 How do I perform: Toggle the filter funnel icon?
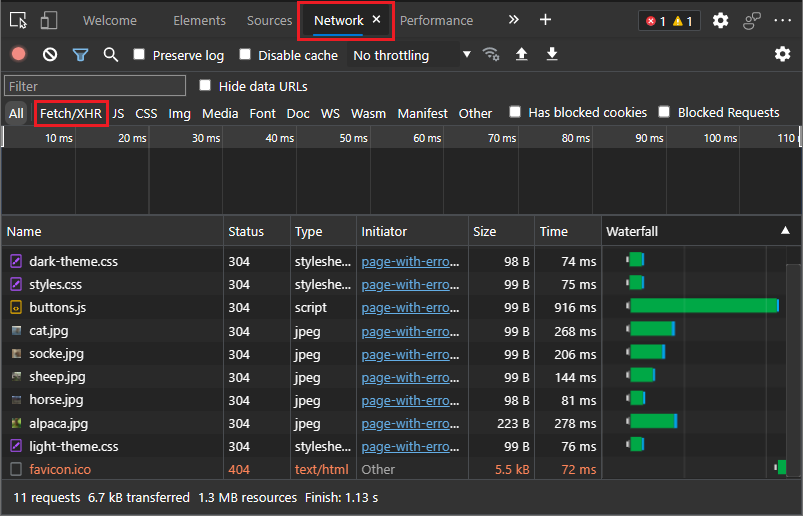point(80,54)
